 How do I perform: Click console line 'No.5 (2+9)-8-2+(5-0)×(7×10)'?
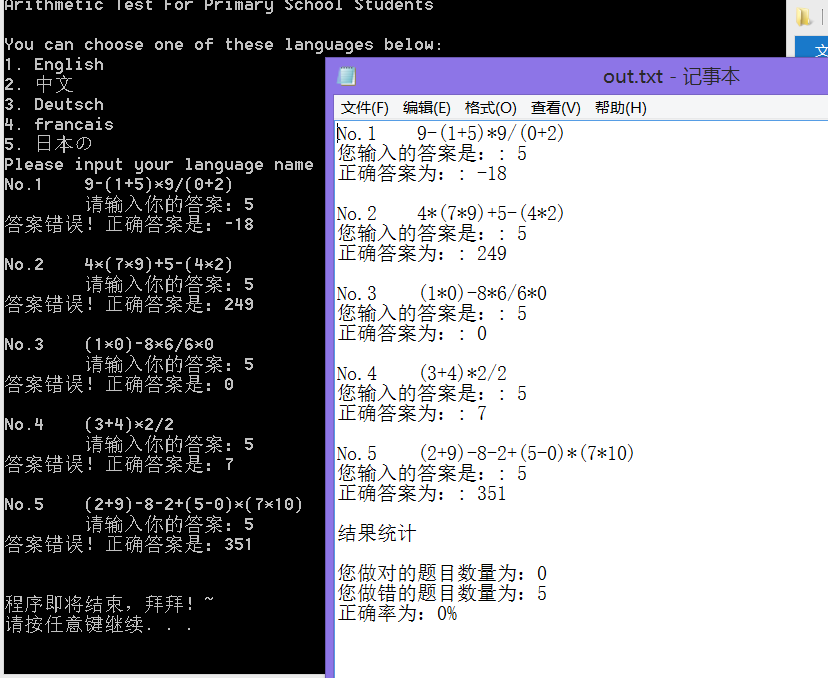click(x=153, y=504)
